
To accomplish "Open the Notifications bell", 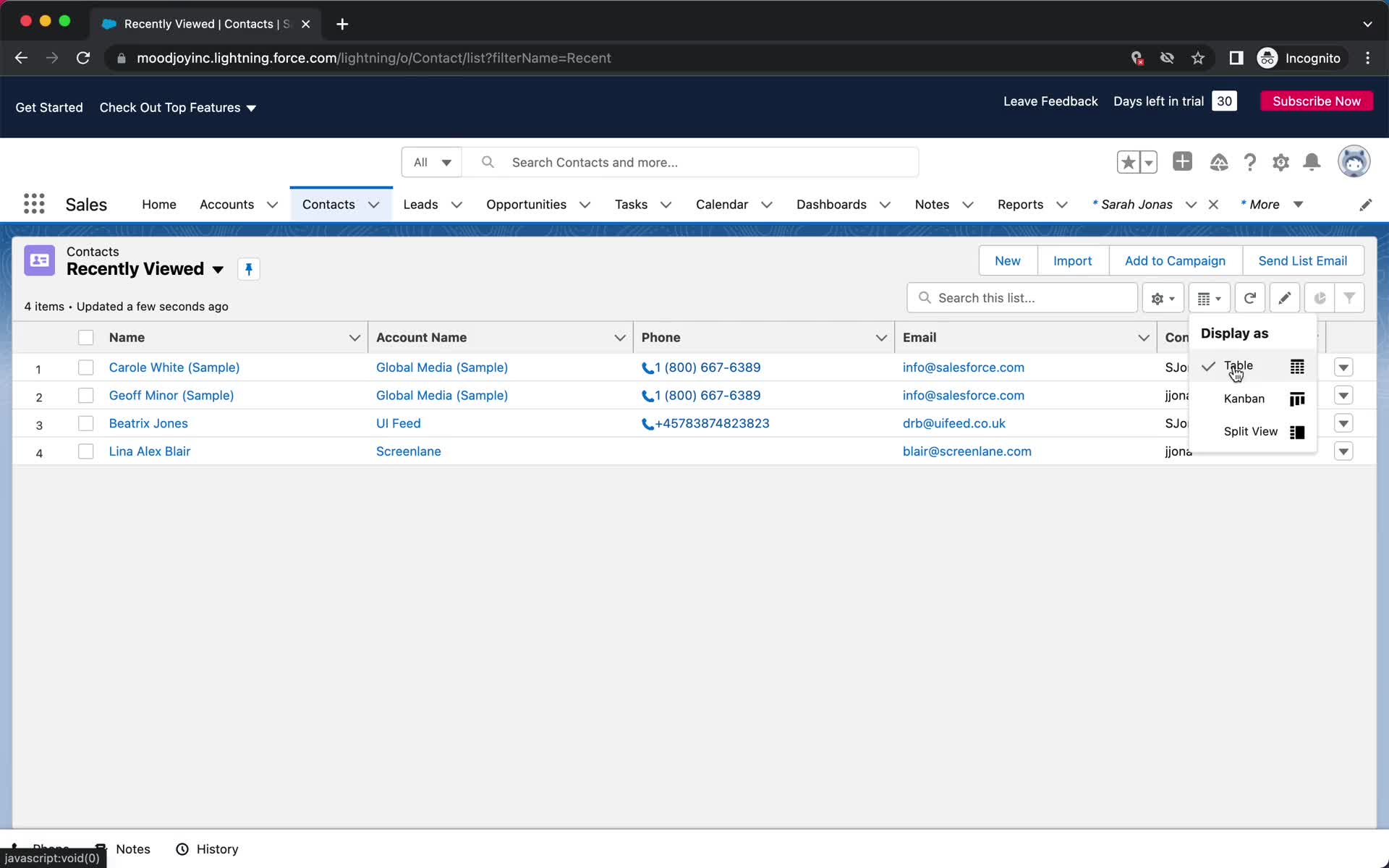I will pos(1312,162).
